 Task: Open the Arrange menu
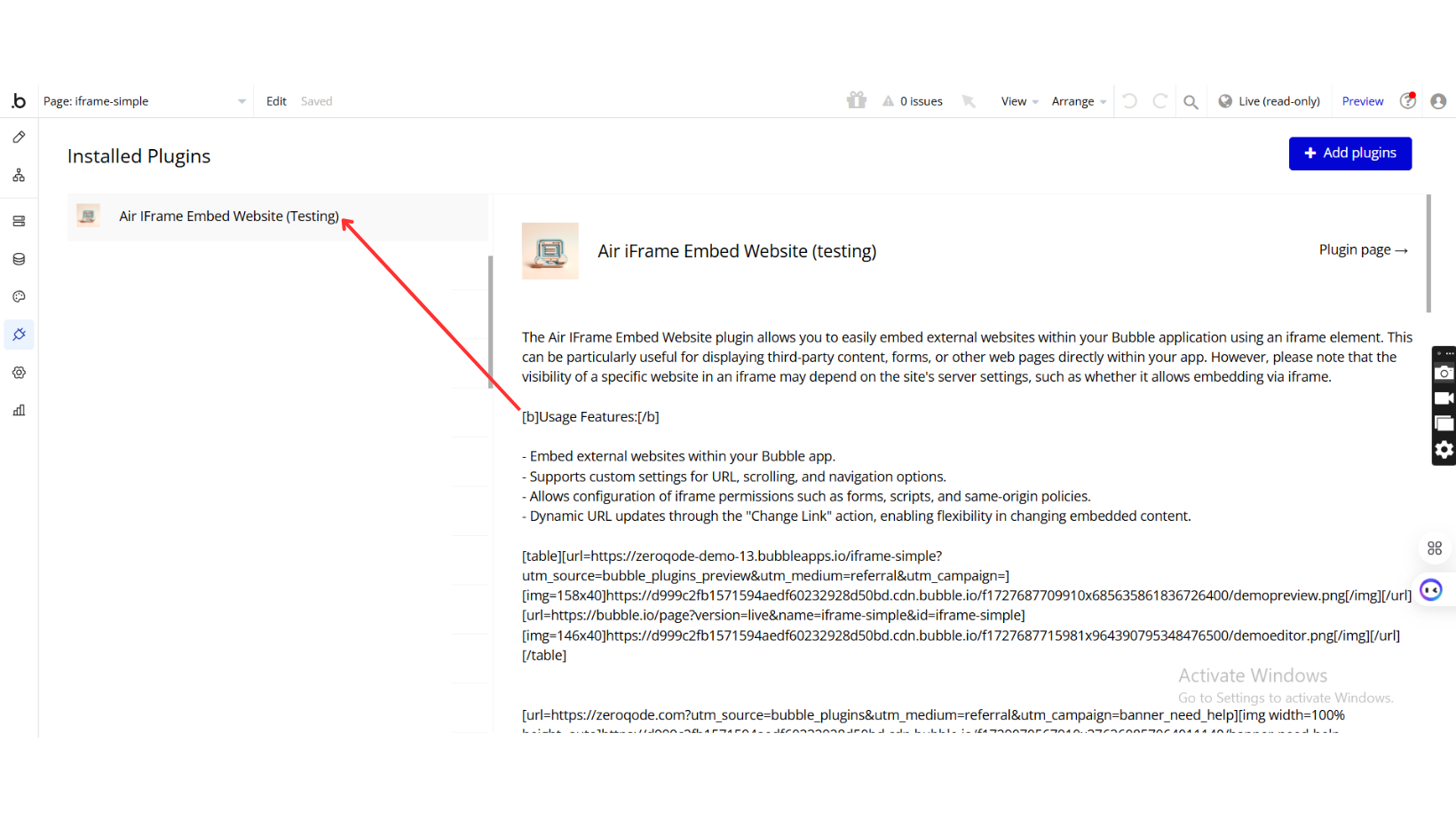click(x=1079, y=101)
